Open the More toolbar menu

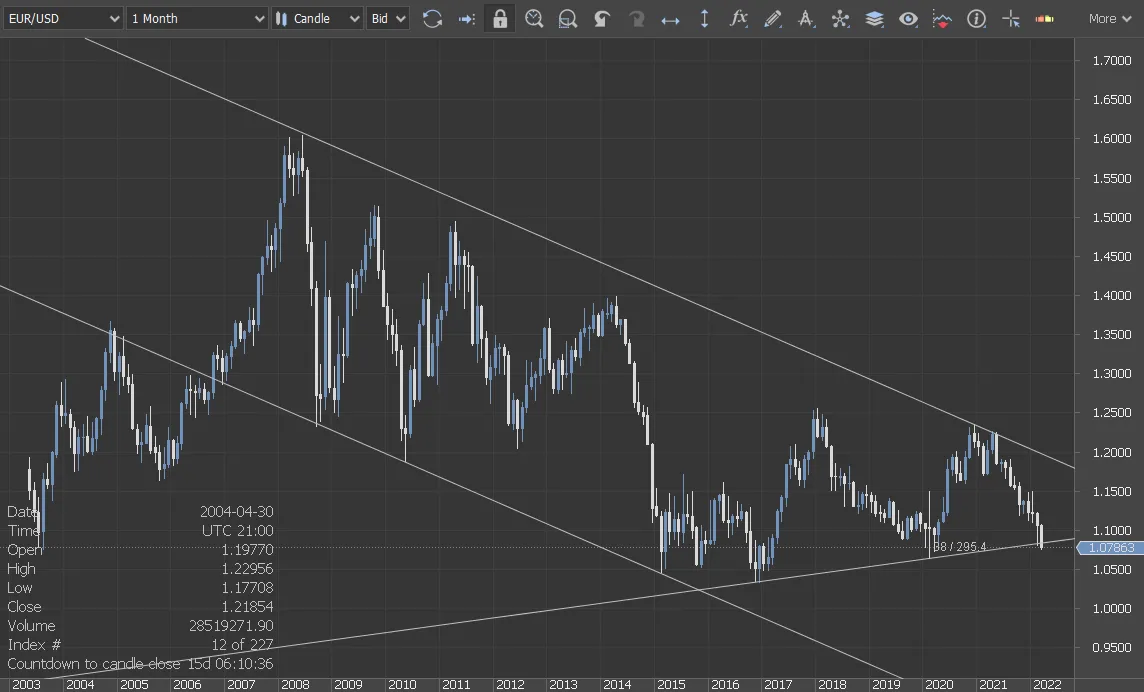coord(1109,18)
